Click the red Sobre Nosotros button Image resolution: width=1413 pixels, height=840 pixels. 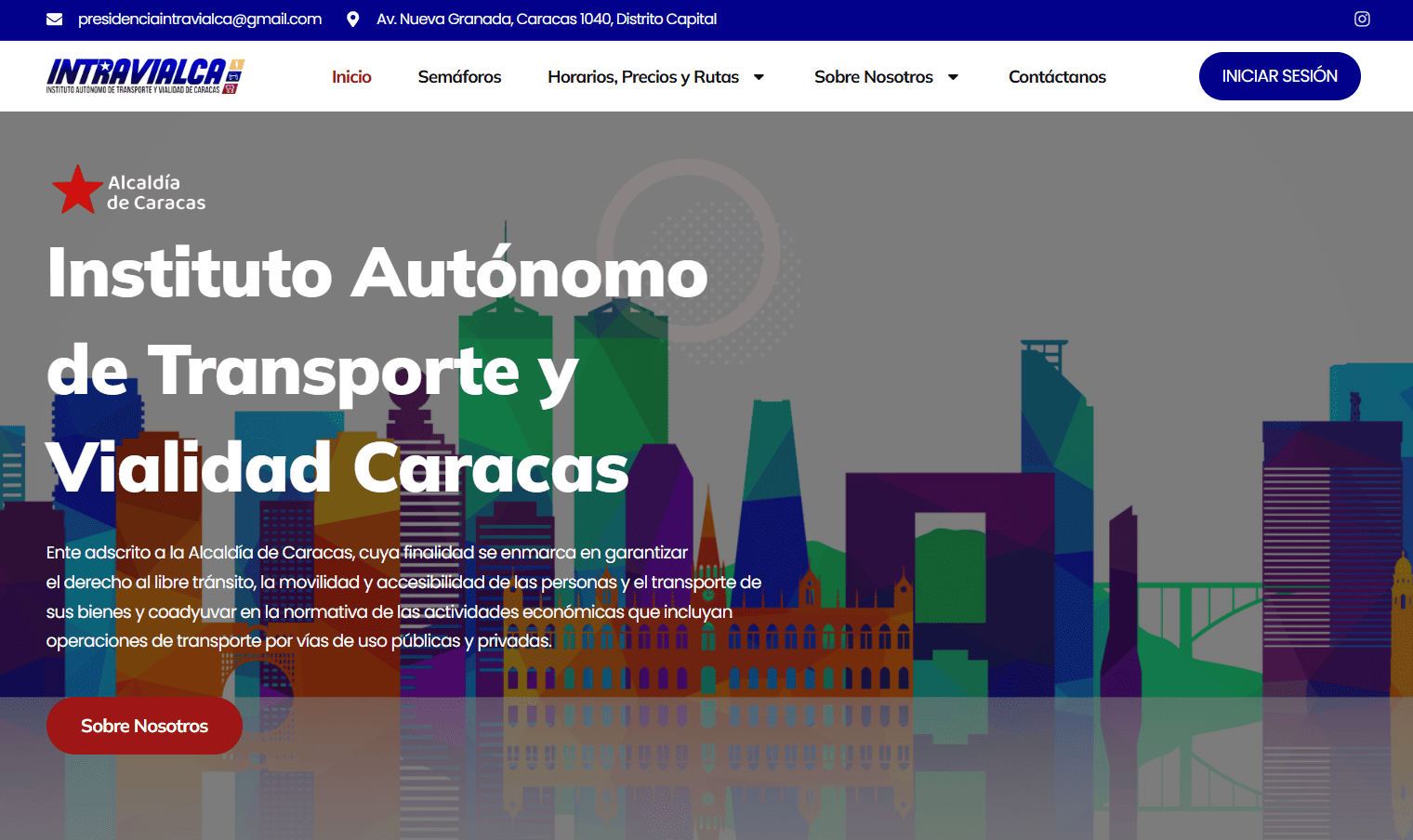tap(144, 726)
